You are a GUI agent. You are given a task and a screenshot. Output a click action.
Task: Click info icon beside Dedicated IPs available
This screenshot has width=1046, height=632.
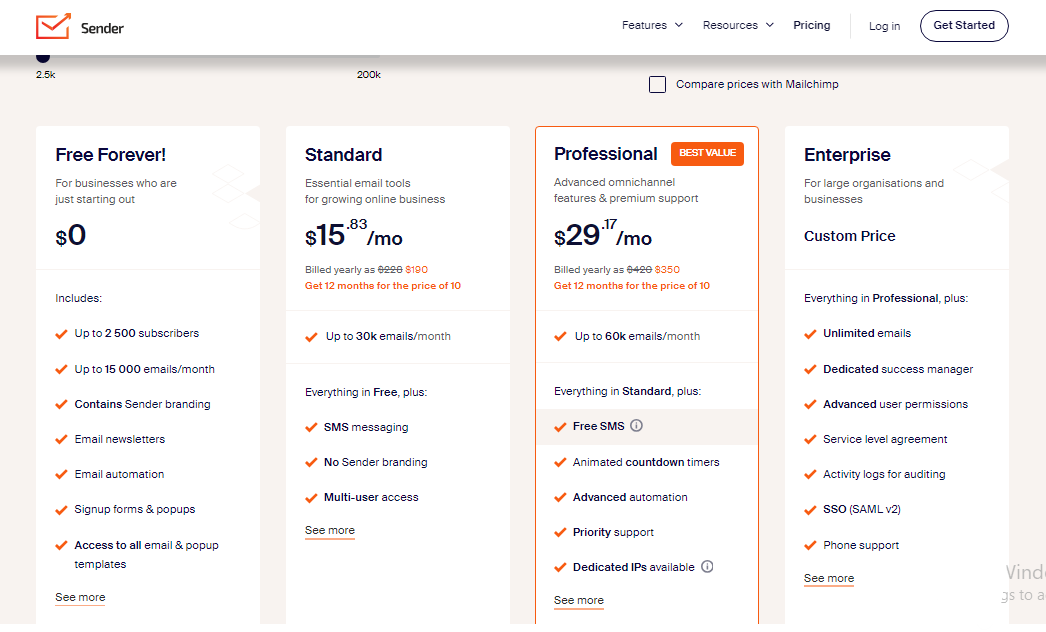[x=707, y=567]
